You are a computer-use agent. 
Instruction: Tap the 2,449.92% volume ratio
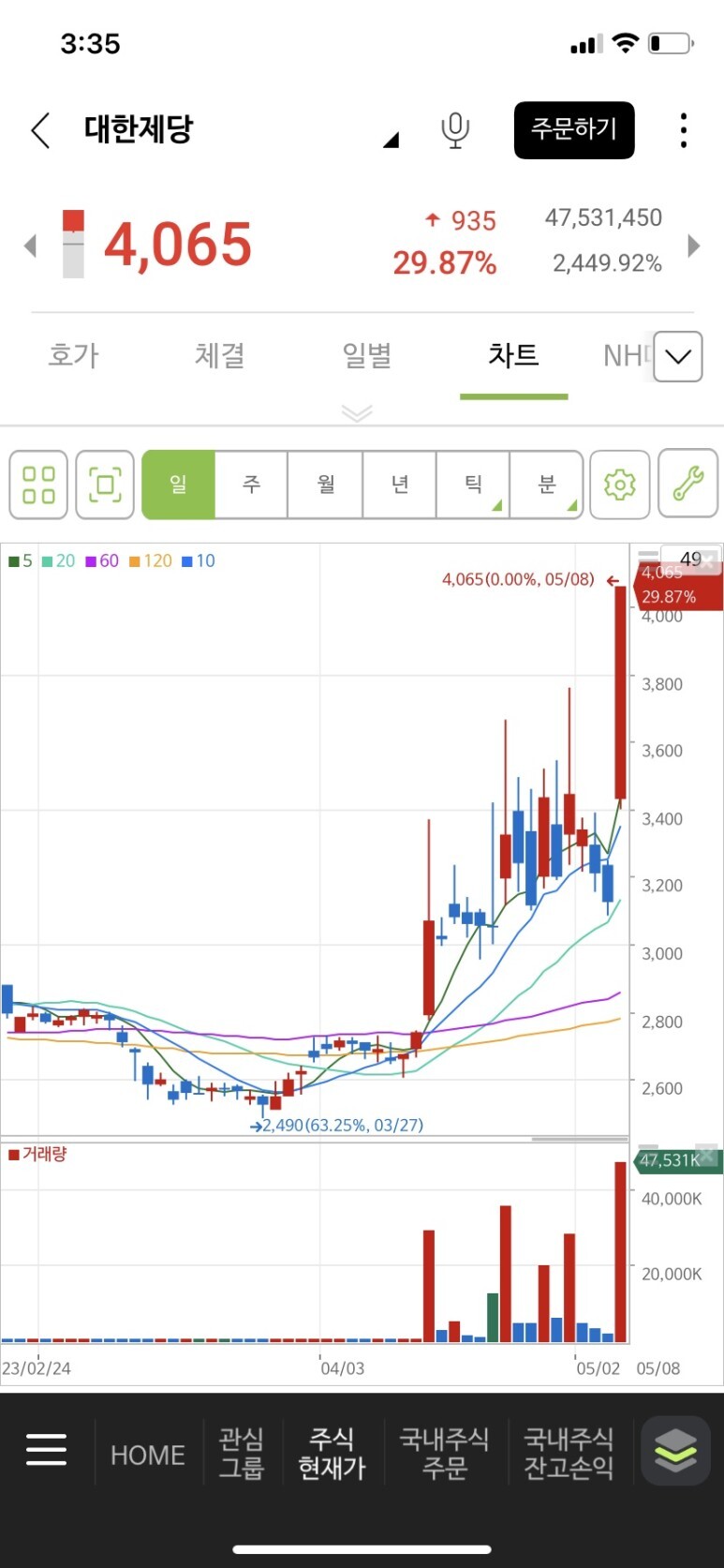tap(607, 263)
